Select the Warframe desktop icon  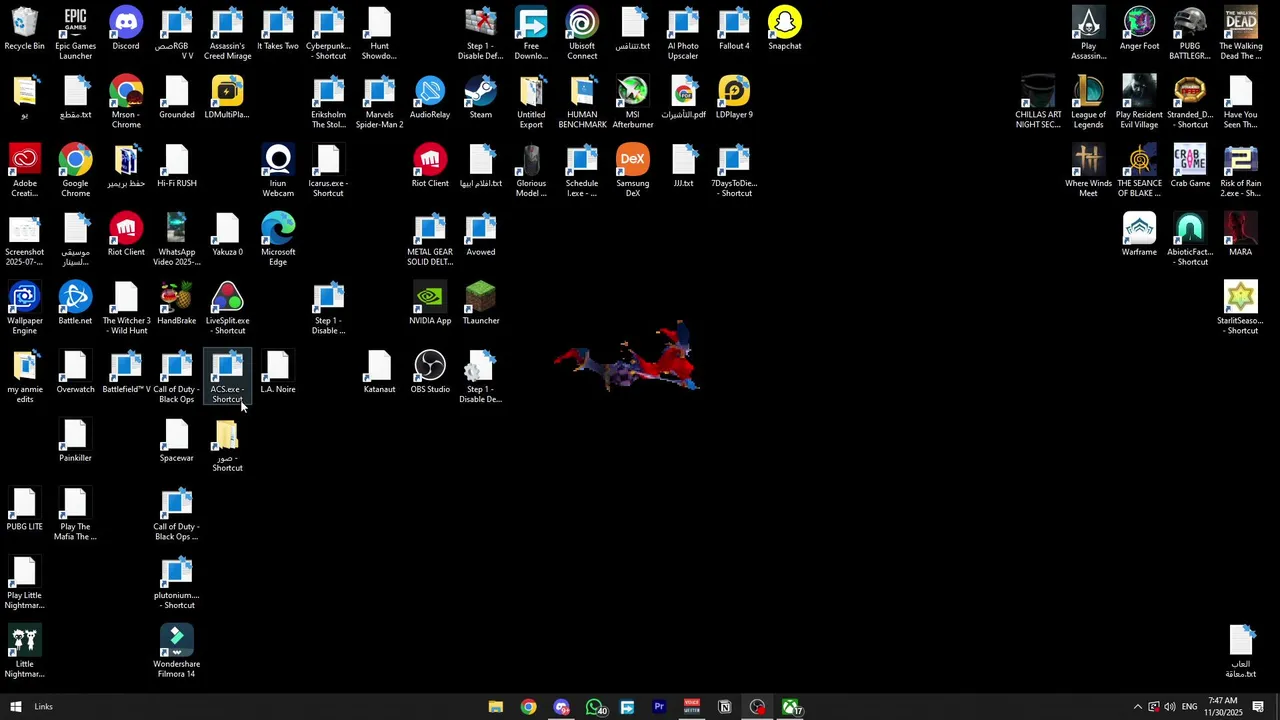(x=1139, y=235)
